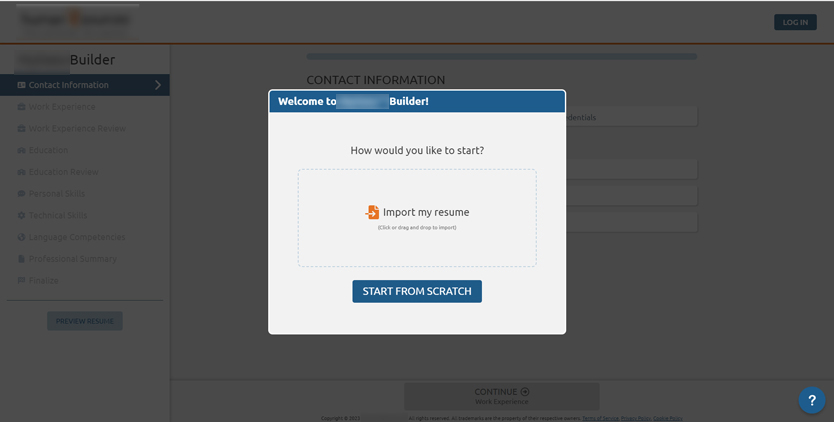834x422 pixels.
Task: Click the LOG IN button
Action: point(795,22)
